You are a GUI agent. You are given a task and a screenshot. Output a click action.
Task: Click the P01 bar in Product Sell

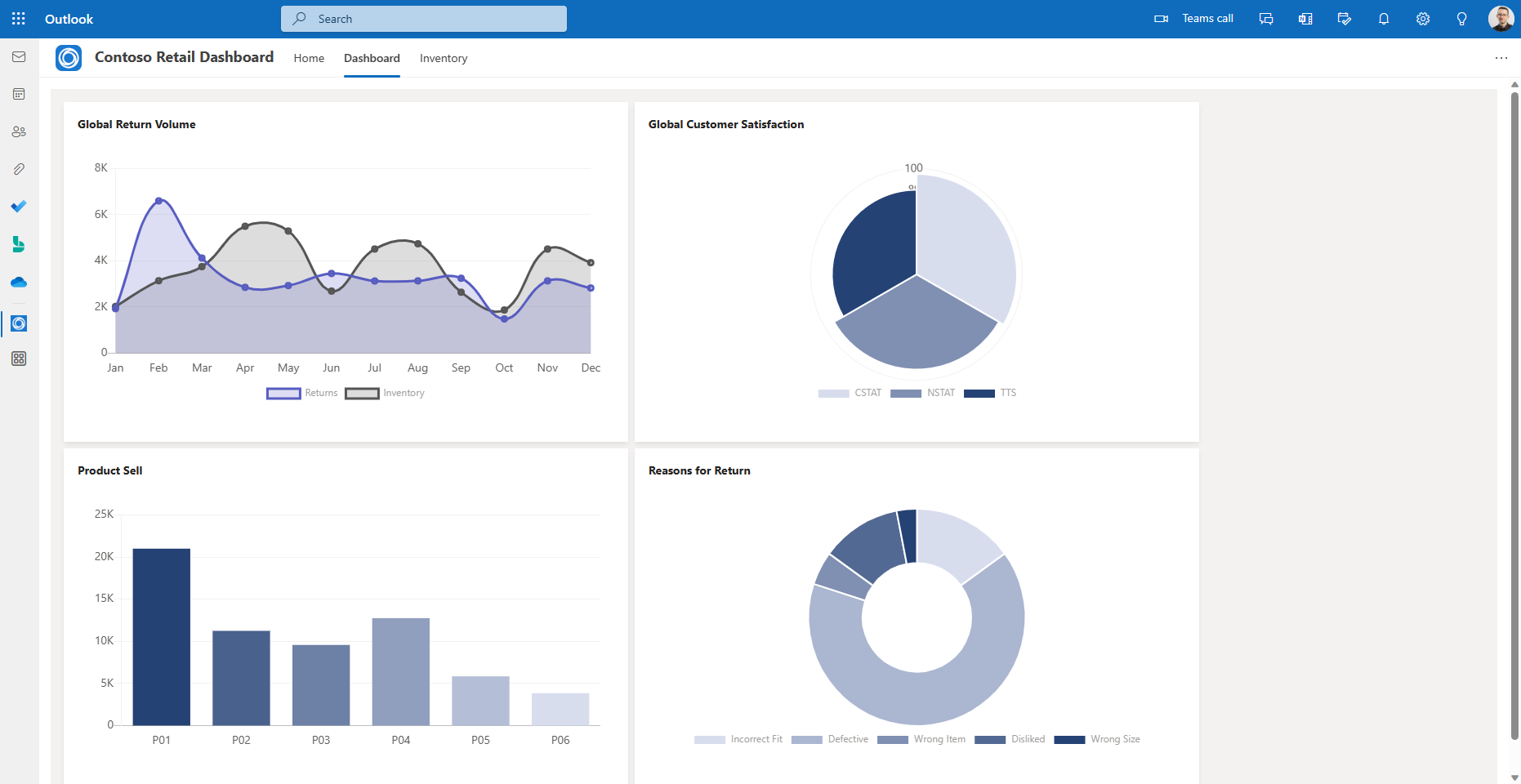162,637
